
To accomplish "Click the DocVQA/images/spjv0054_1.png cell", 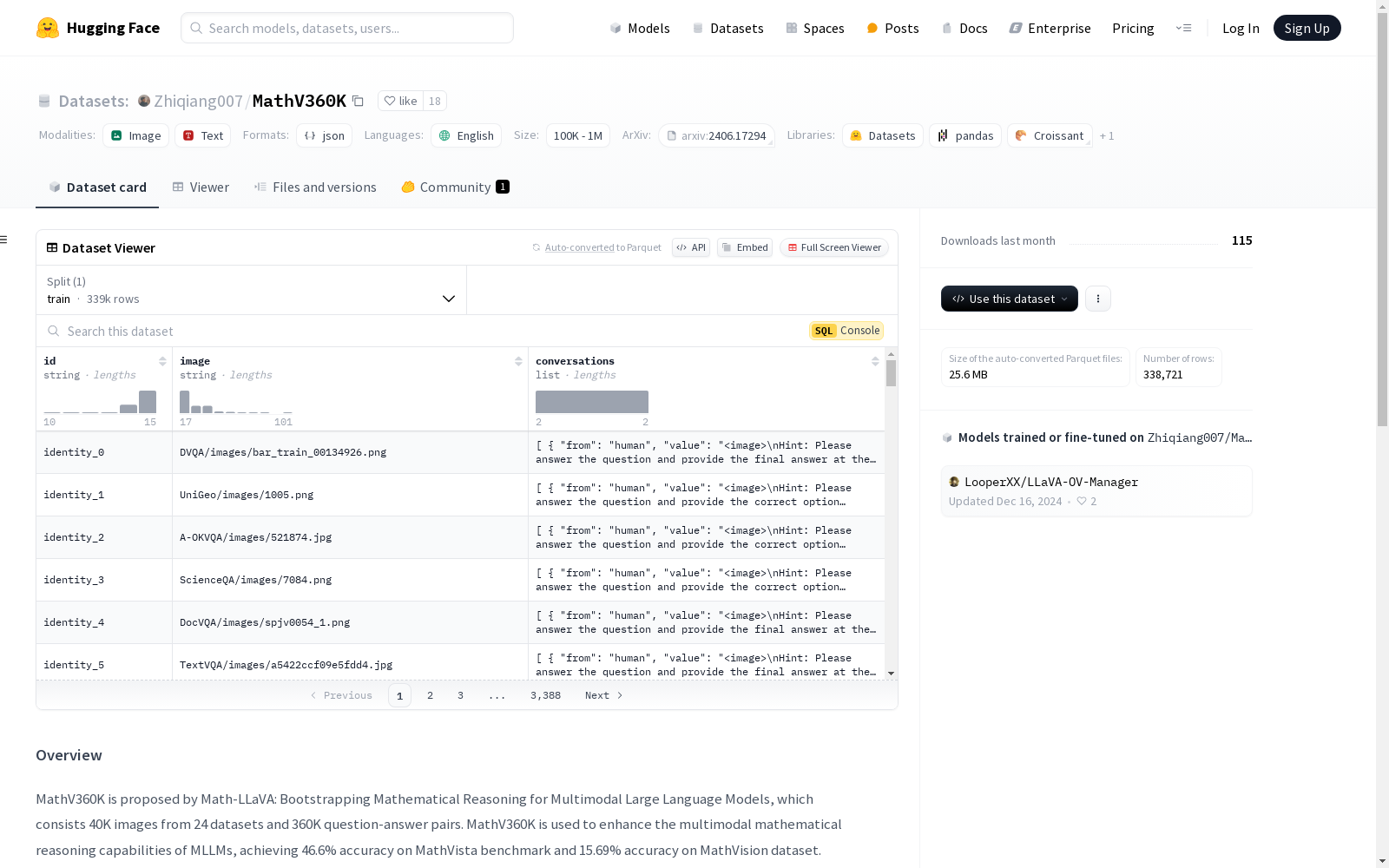I will coord(350,622).
